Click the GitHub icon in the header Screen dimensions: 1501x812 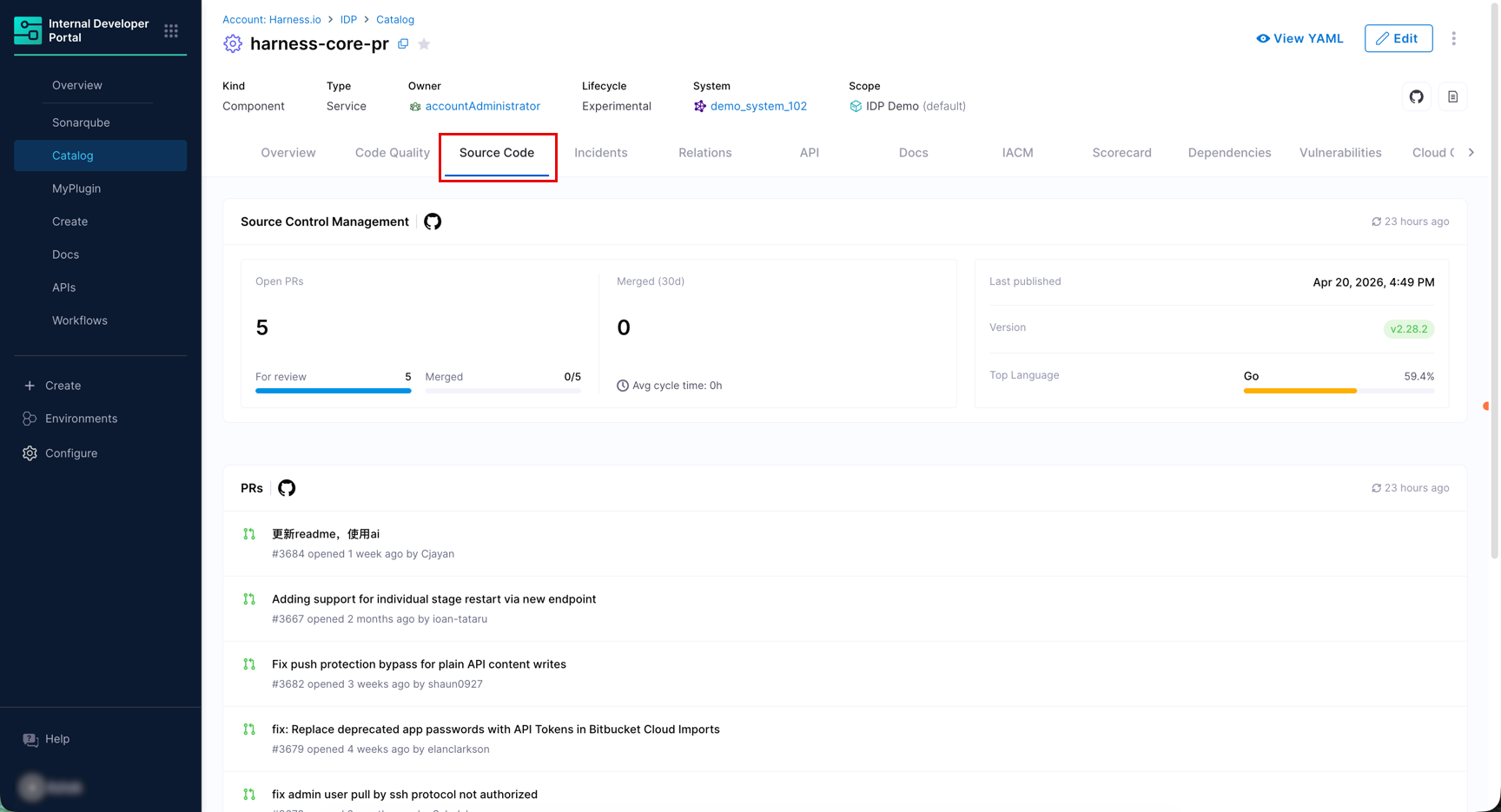[x=1417, y=96]
